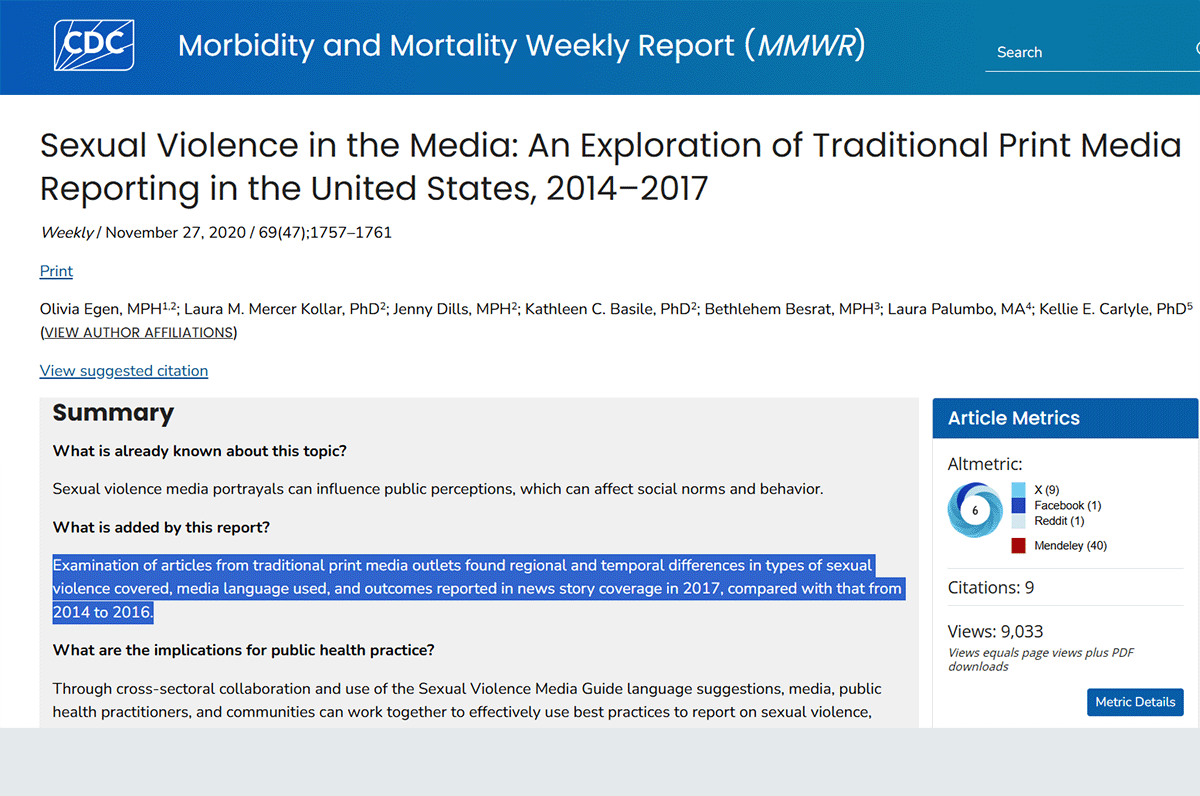Open the Metric Details button
This screenshot has height=796, width=1200.
1135,702
